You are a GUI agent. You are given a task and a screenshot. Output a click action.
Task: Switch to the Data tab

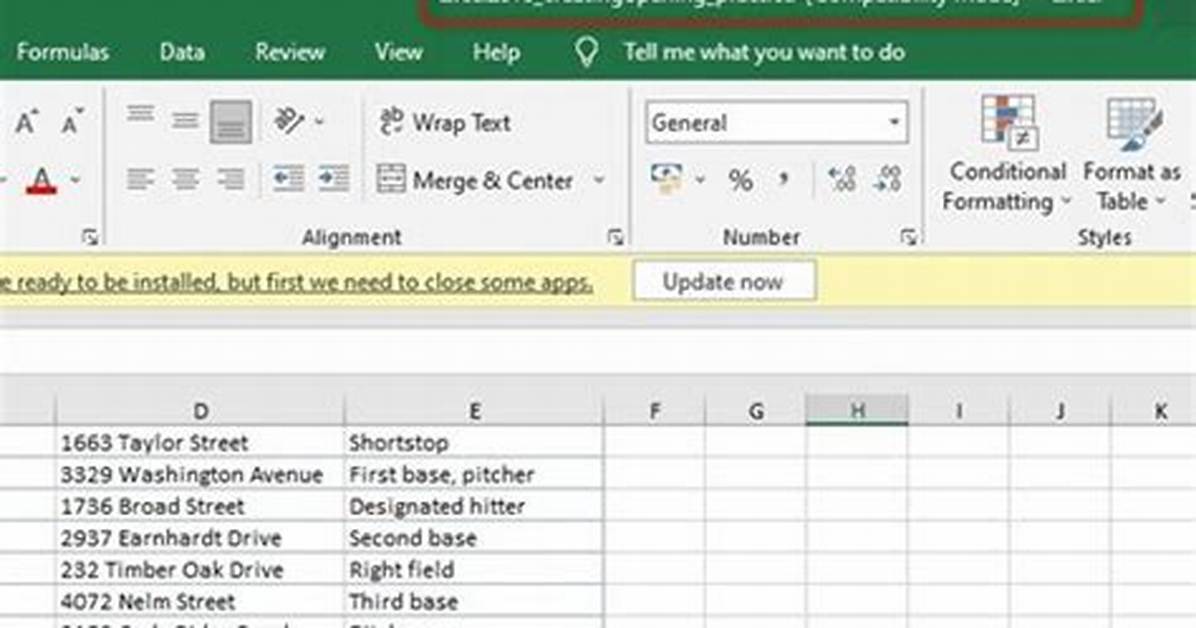[x=182, y=52]
